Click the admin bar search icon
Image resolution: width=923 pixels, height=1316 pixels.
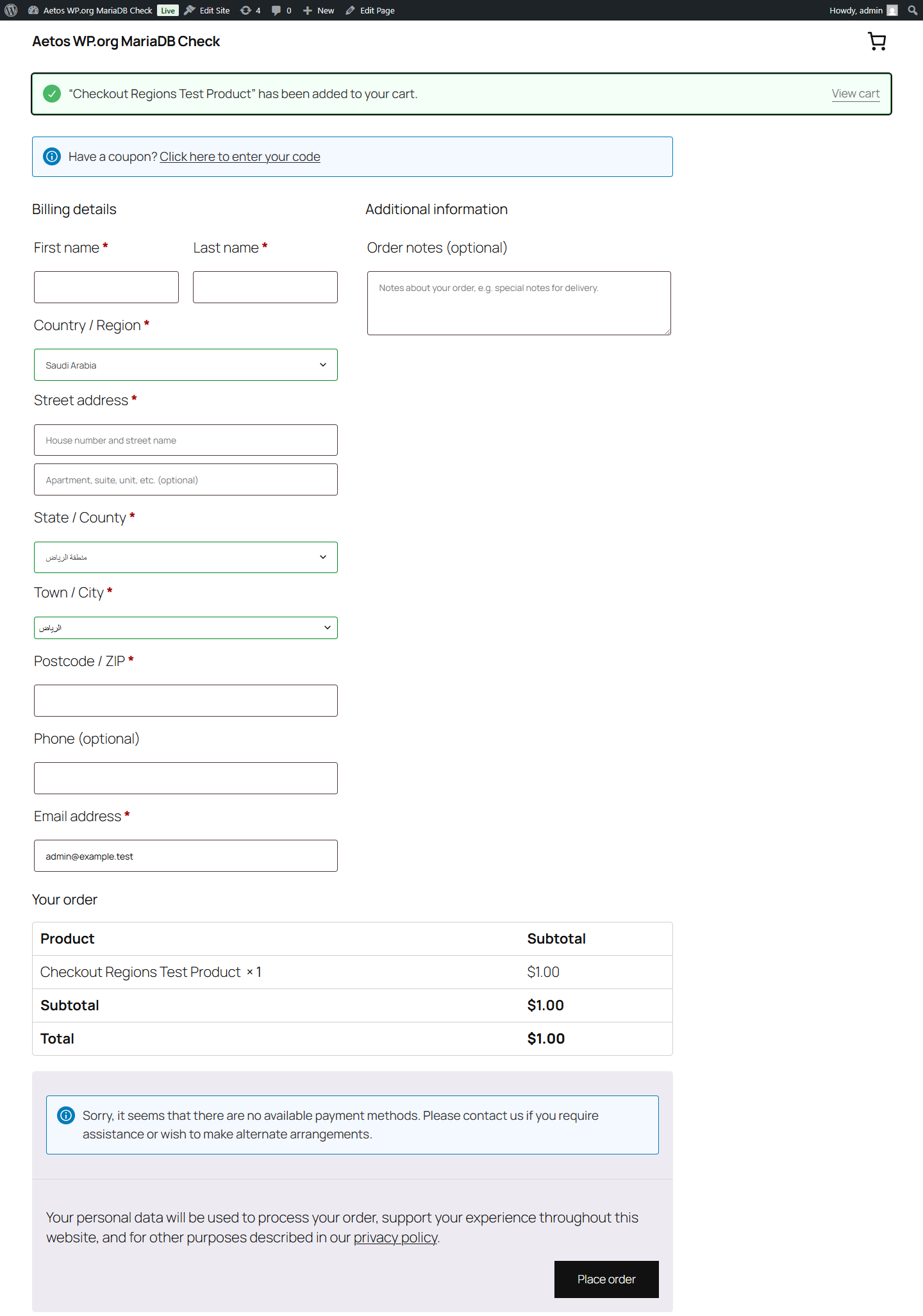(912, 10)
